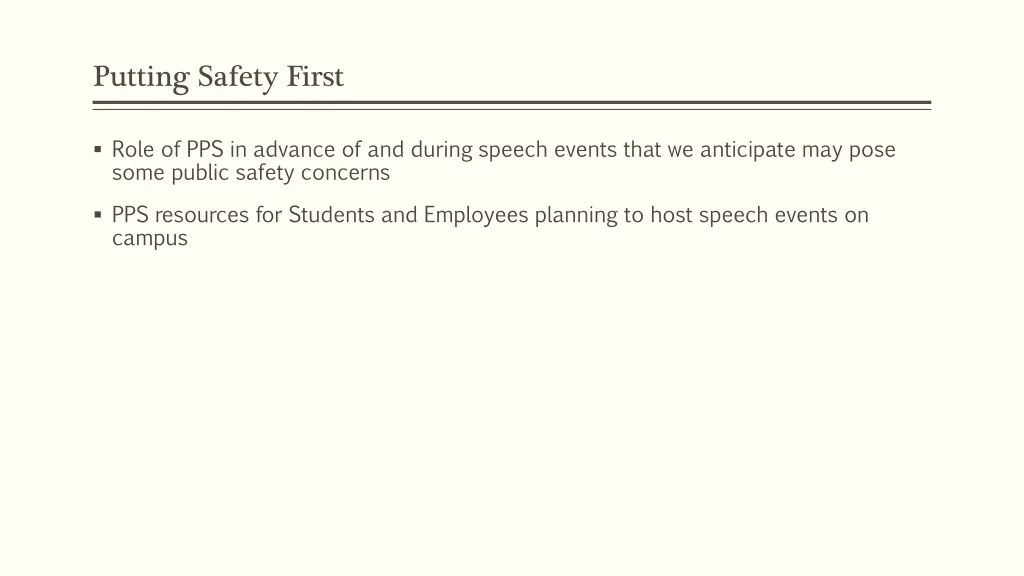This screenshot has height=576, width=1024.
Task: Click the word "resources" in second bullet
Action: (x=202, y=216)
